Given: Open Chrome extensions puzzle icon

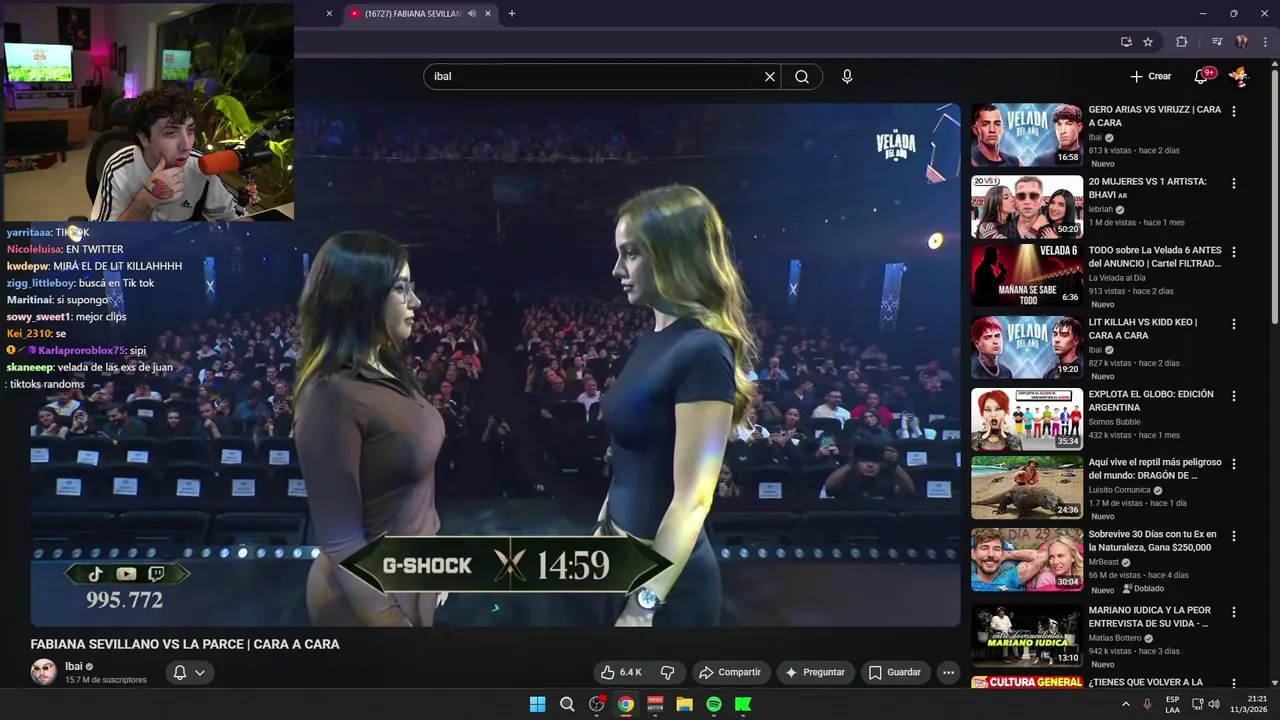Looking at the screenshot, I should coord(1182,42).
